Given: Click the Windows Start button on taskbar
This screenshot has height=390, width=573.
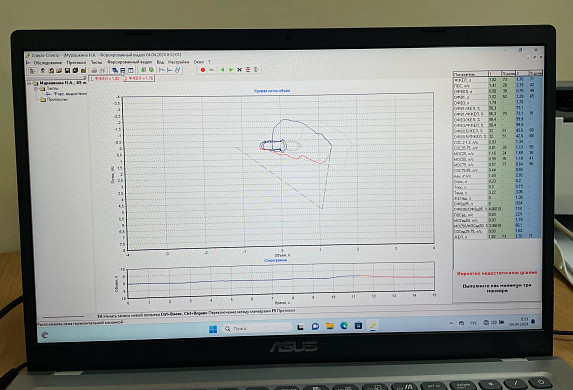Looking at the screenshot, I should 213,329.
